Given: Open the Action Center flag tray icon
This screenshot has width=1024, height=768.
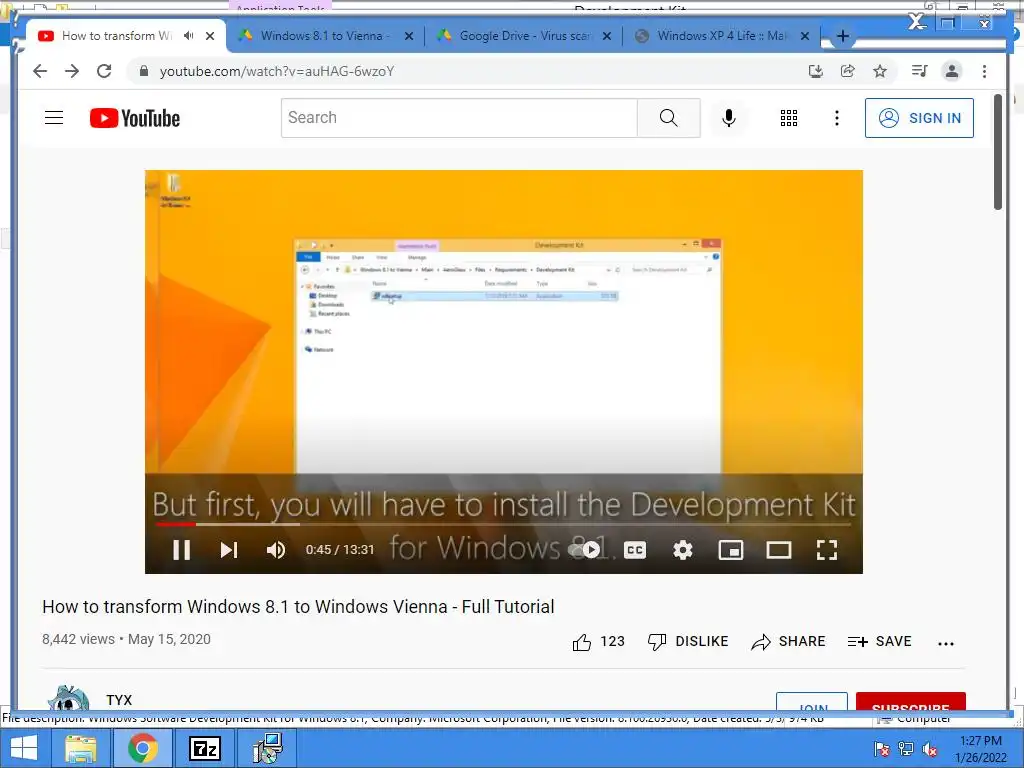Looking at the screenshot, I should click(882, 749).
